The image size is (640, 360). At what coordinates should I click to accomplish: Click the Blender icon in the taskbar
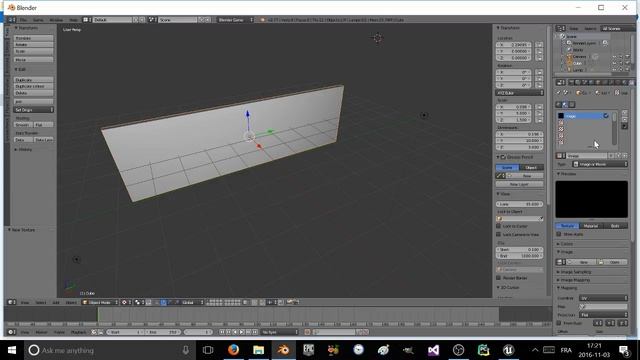coord(283,350)
